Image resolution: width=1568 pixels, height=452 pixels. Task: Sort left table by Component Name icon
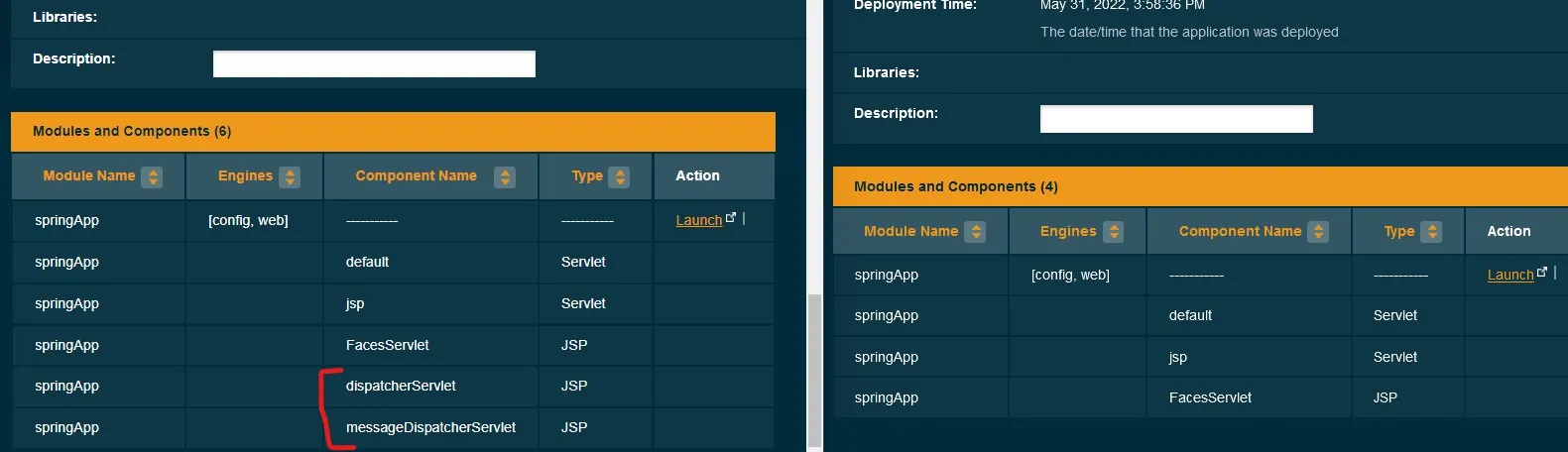pyautogui.click(x=505, y=177)
